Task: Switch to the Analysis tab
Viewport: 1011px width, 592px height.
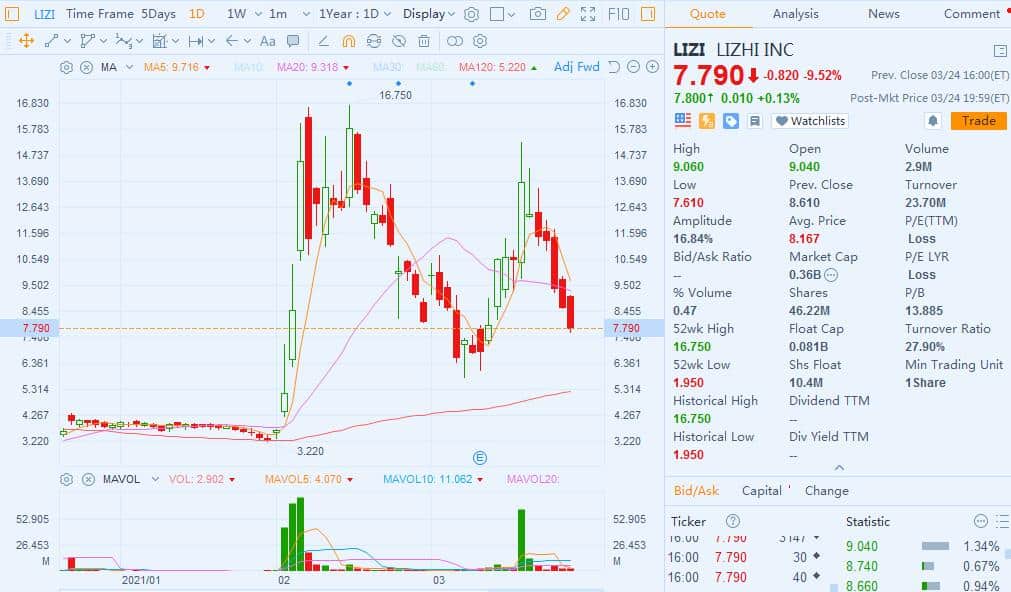Action: 795,14
